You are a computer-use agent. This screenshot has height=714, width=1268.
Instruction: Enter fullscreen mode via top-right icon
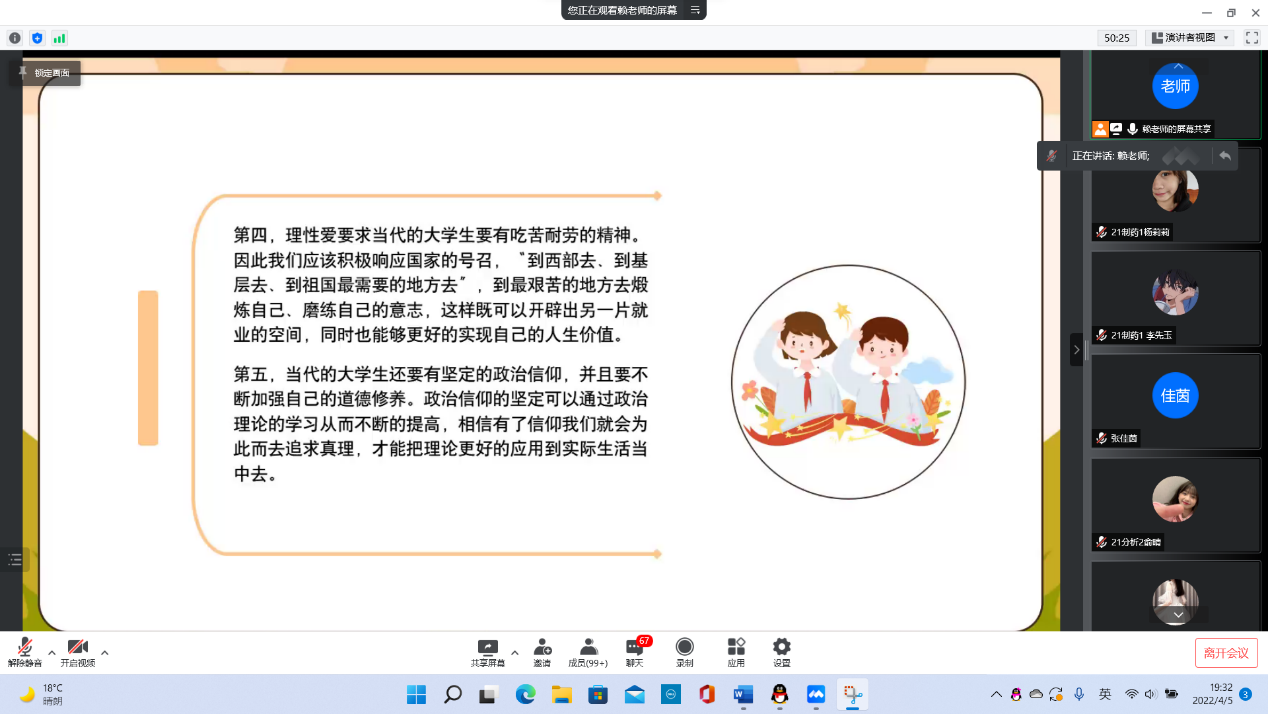tap(1251, 38)
